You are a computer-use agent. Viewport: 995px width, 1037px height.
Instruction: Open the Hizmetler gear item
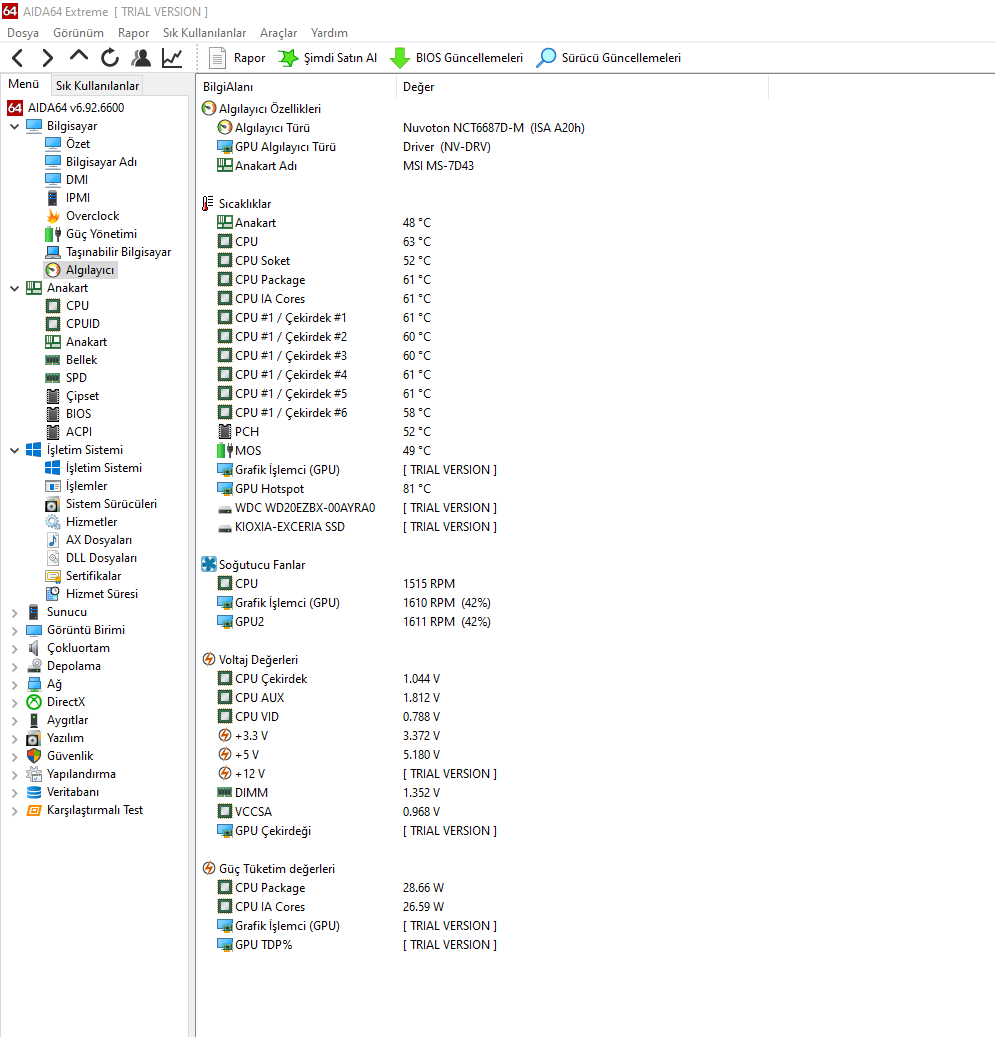click(x=81, y=522)
